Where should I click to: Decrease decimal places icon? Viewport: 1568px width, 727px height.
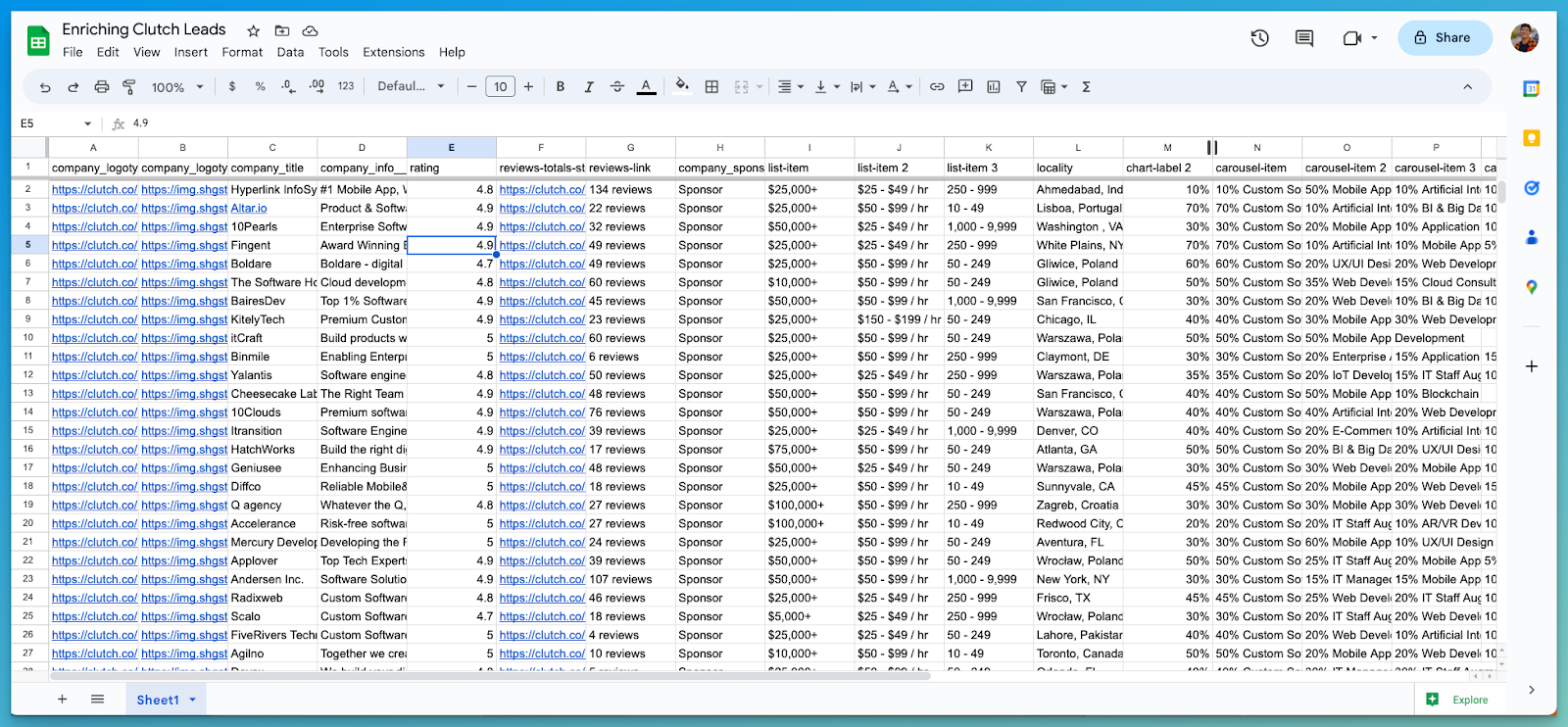[x=288, y=87]
